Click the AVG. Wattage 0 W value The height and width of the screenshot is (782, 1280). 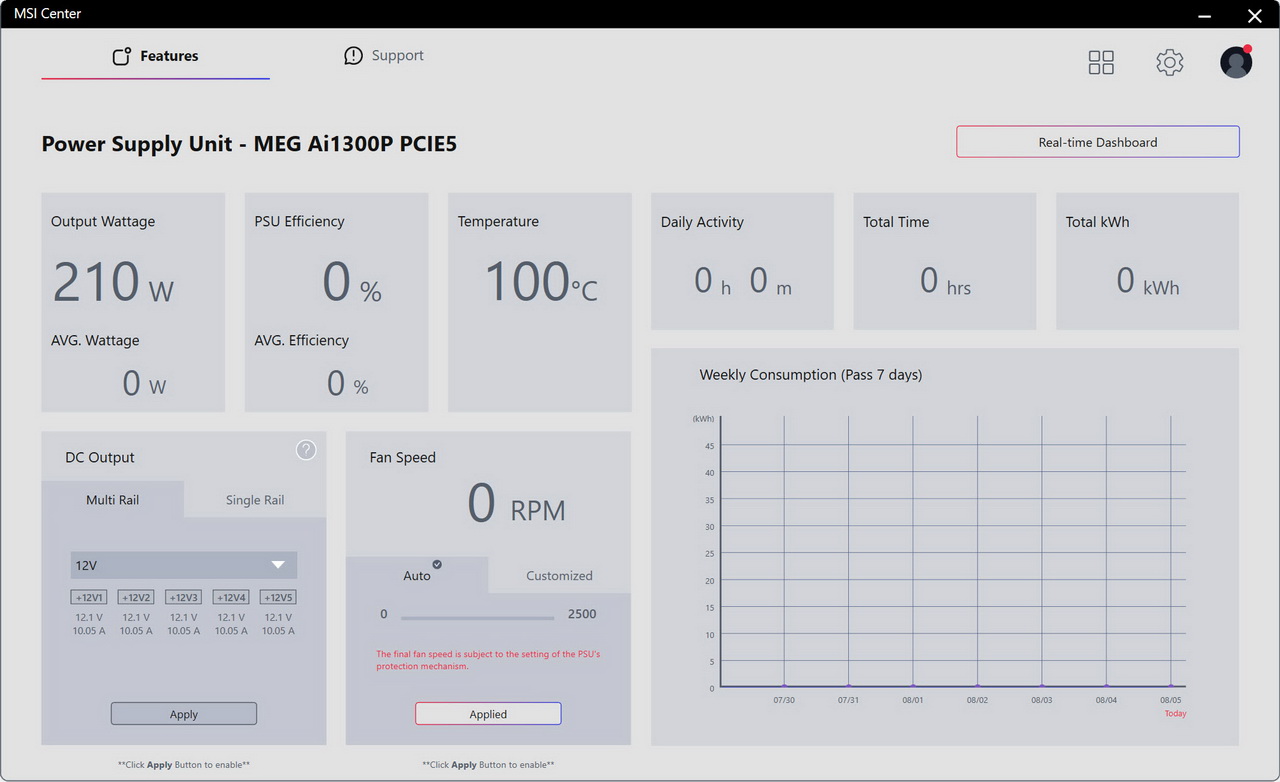(x=144, y=383)
